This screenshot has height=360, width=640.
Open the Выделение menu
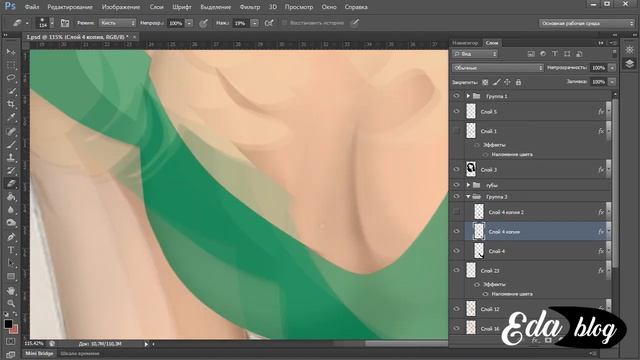[216, 7]
